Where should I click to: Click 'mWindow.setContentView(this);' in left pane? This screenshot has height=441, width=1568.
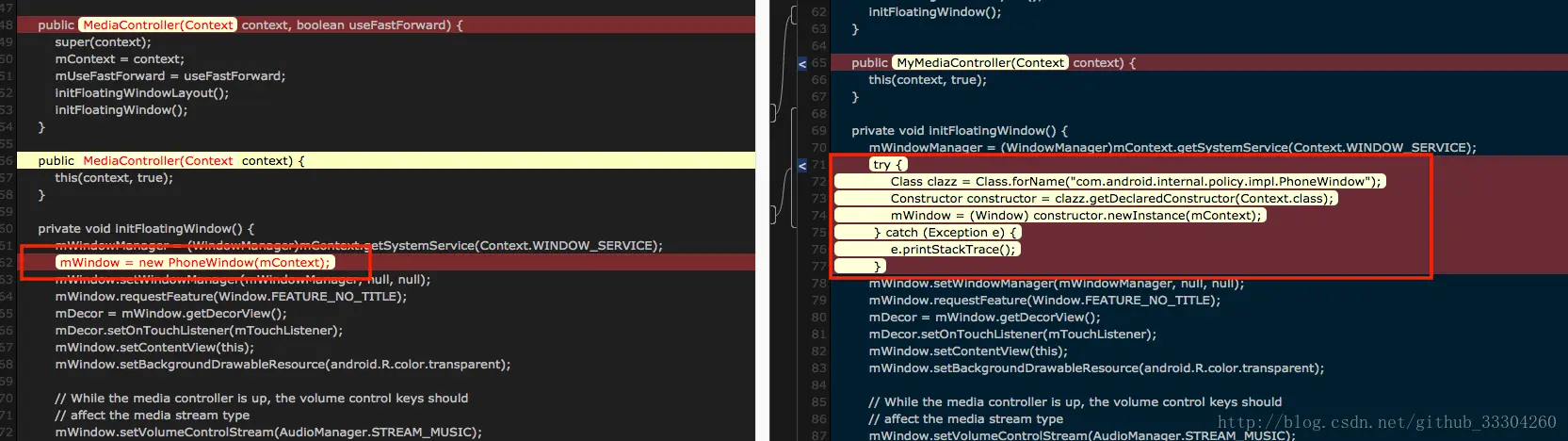click(x=154, y=348)
